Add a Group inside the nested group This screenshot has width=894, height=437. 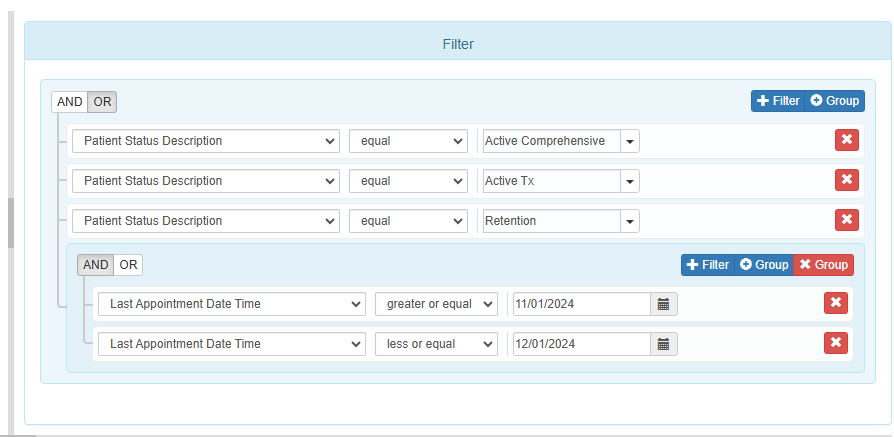[764, 265]
